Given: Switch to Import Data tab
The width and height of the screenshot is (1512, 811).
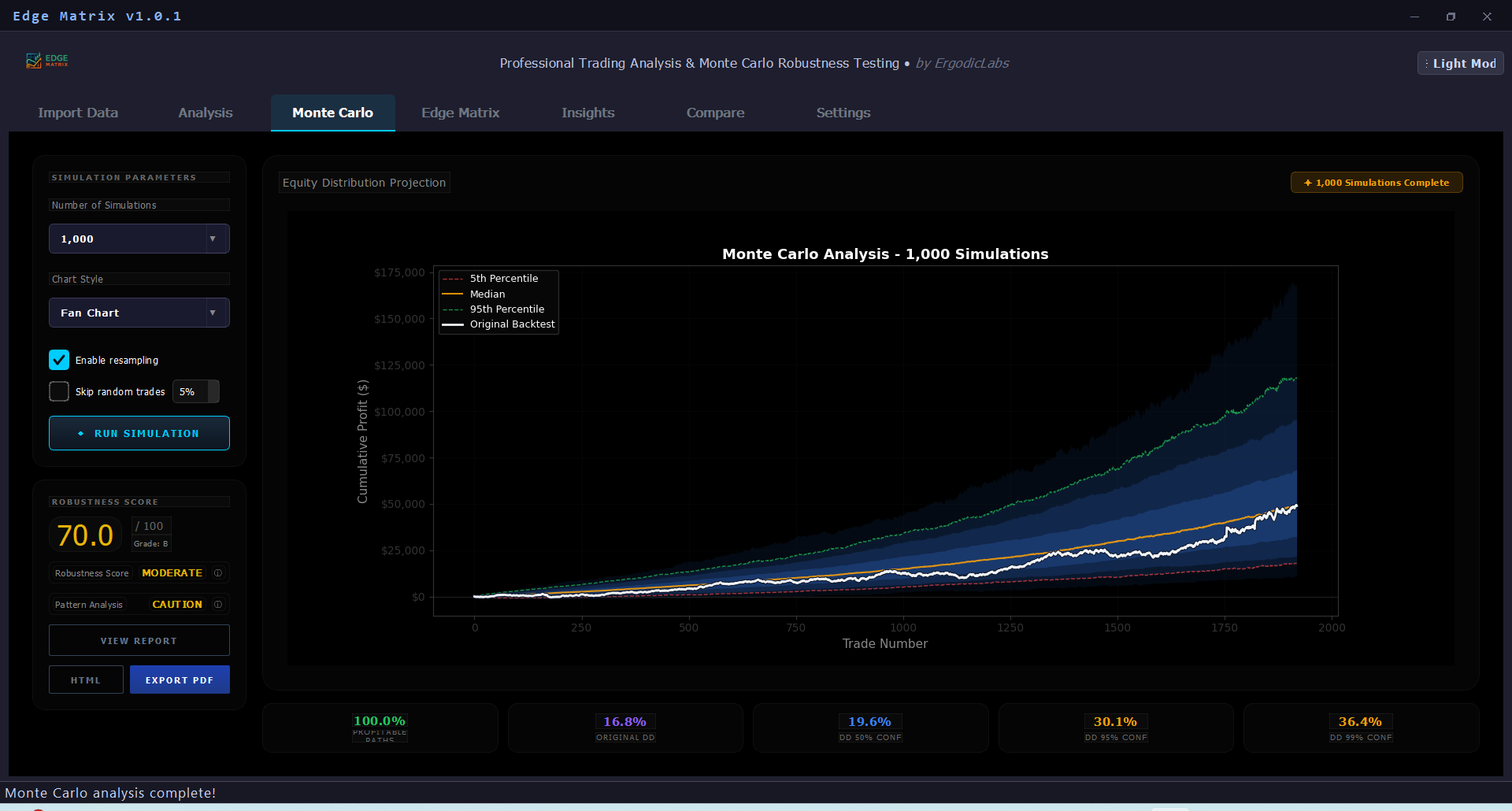Looking at the screenshot, I should (x=78, y=113).
